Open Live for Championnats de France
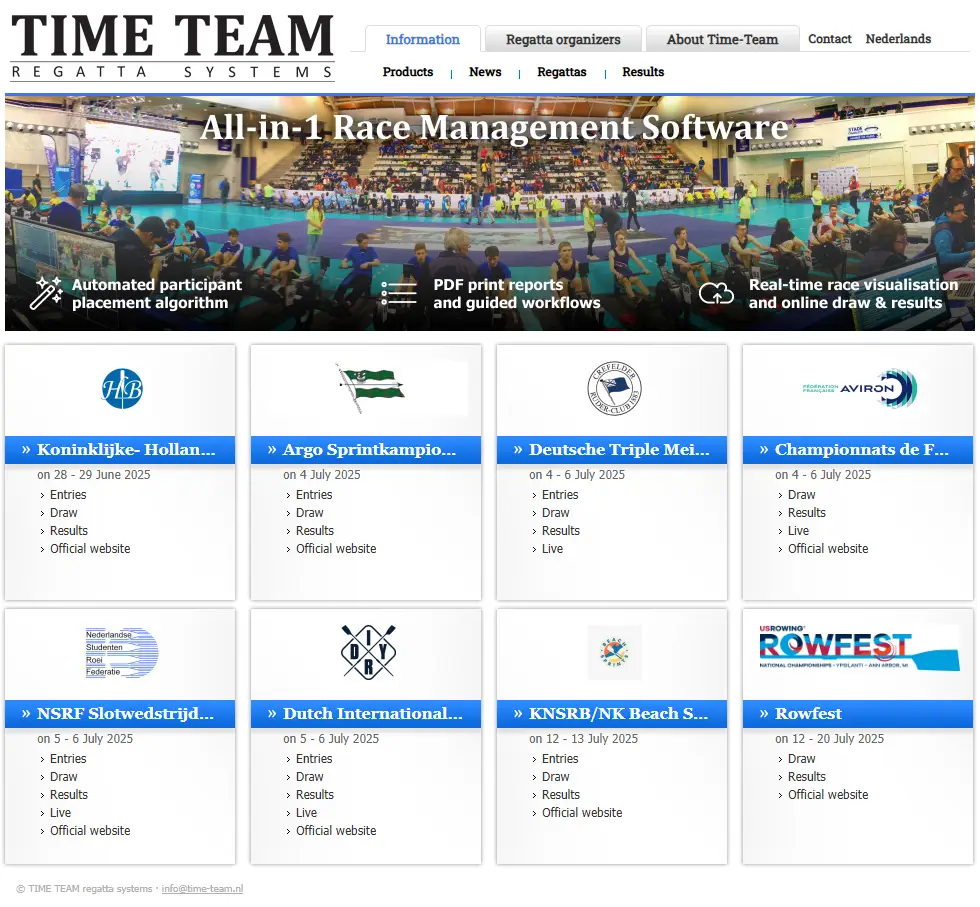Screen dimensions: 980x907 coord(798,531)
